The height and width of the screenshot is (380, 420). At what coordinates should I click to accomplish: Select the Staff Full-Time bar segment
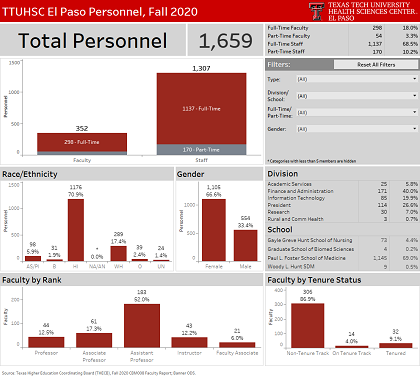coord(201,109)
